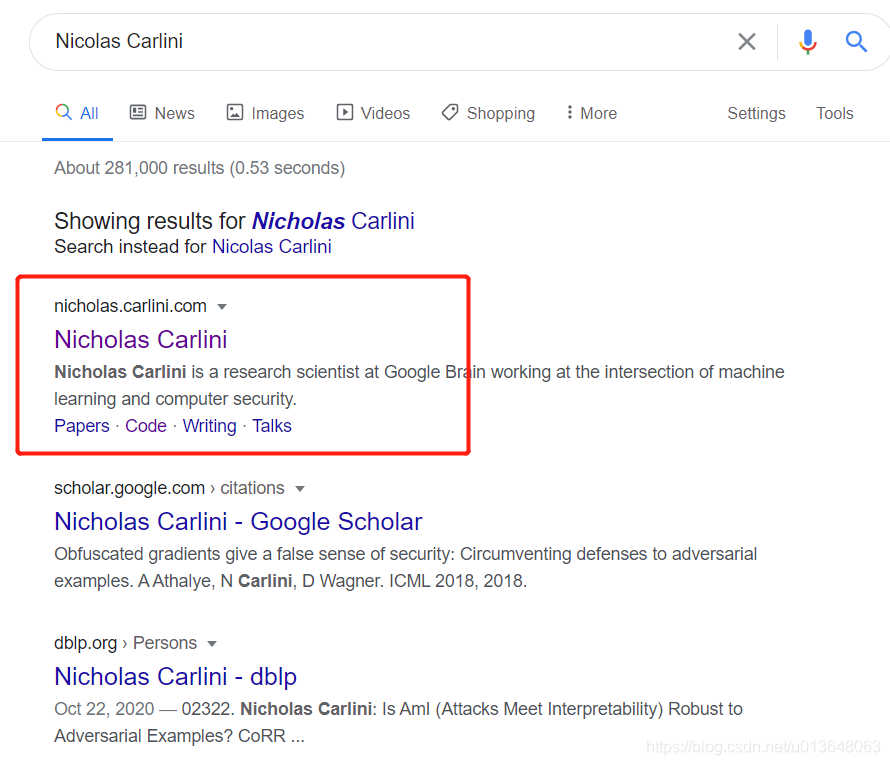Screen dimensions: 890x765
Task: Select the All results tab
Action: pos(77,113)
